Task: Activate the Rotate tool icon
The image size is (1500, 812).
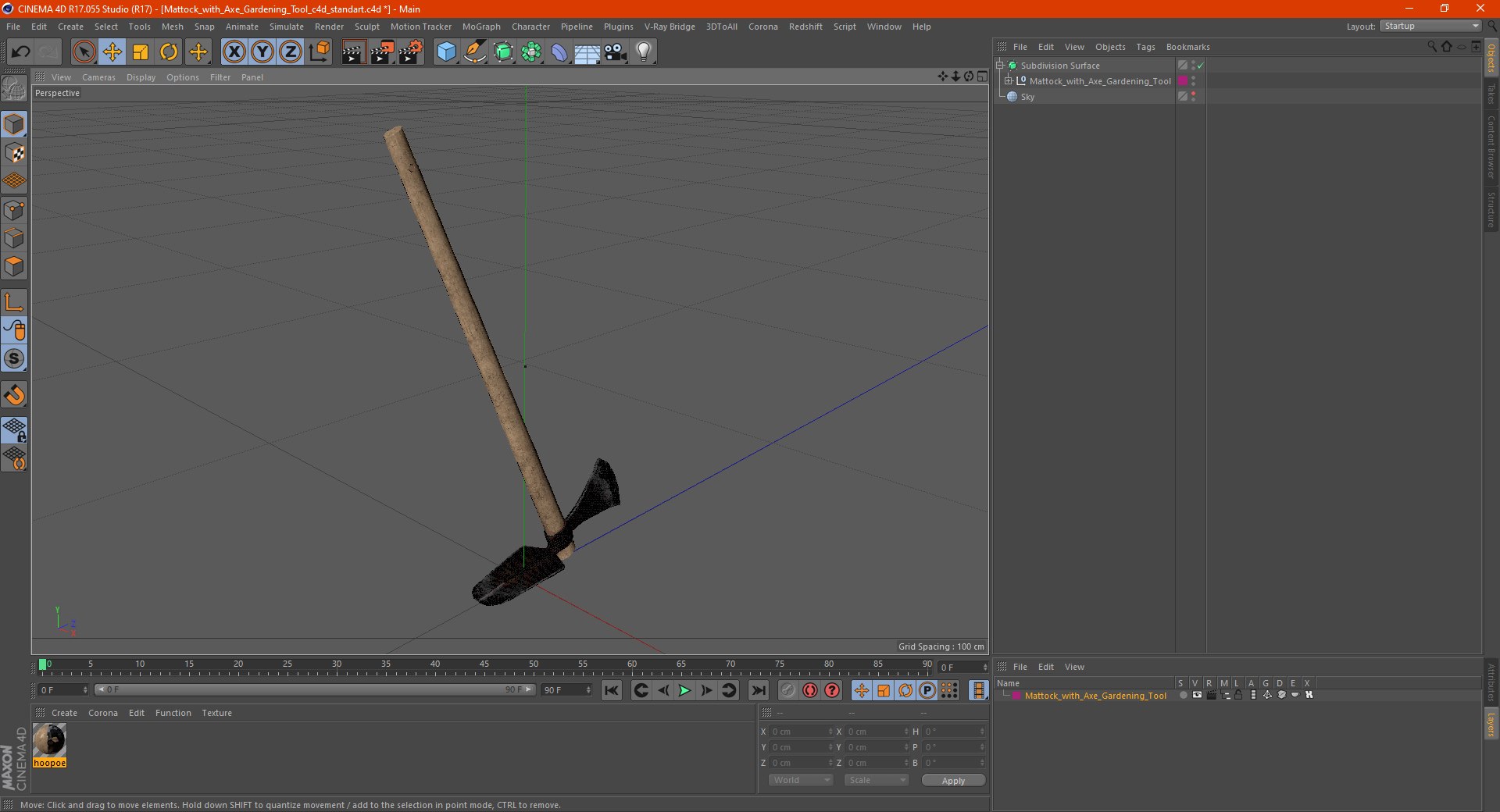Action: coord(169,52)
